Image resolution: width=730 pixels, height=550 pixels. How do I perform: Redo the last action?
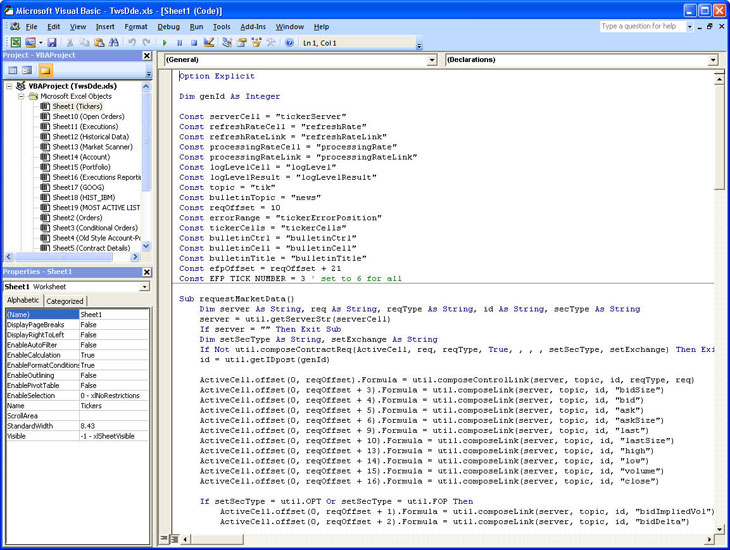pos(146,42)
